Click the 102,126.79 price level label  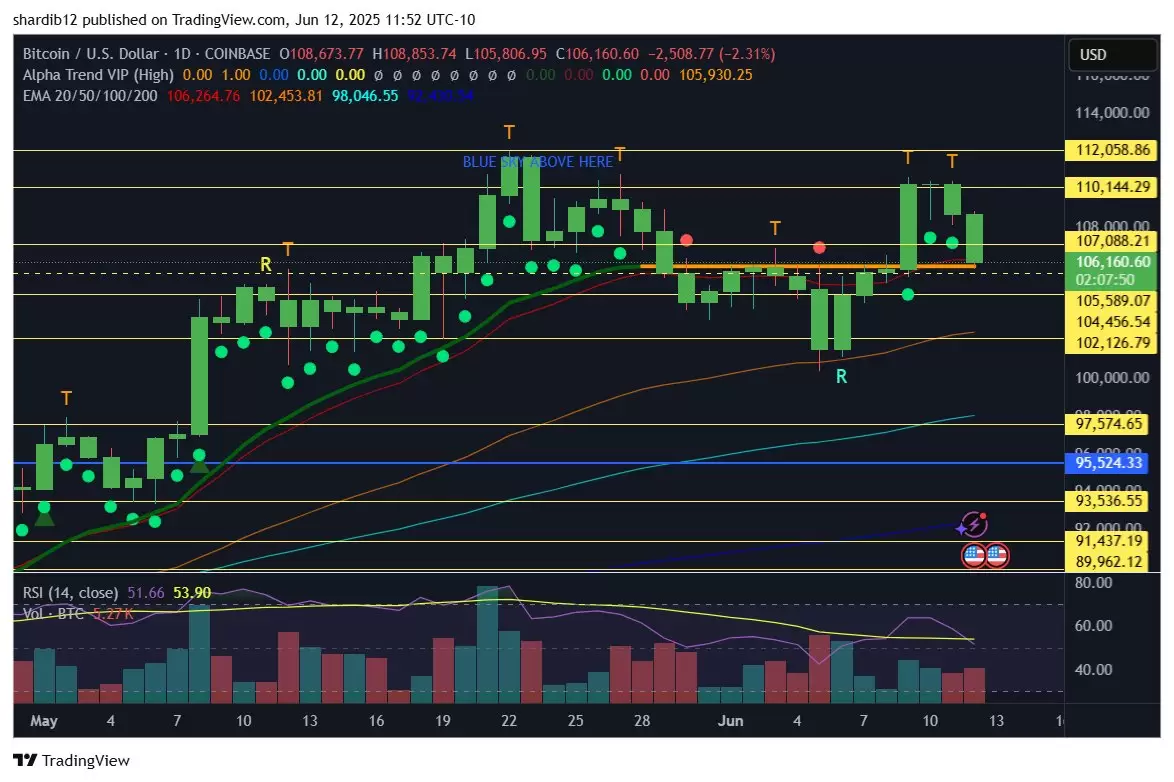[x=1112, y=342]
